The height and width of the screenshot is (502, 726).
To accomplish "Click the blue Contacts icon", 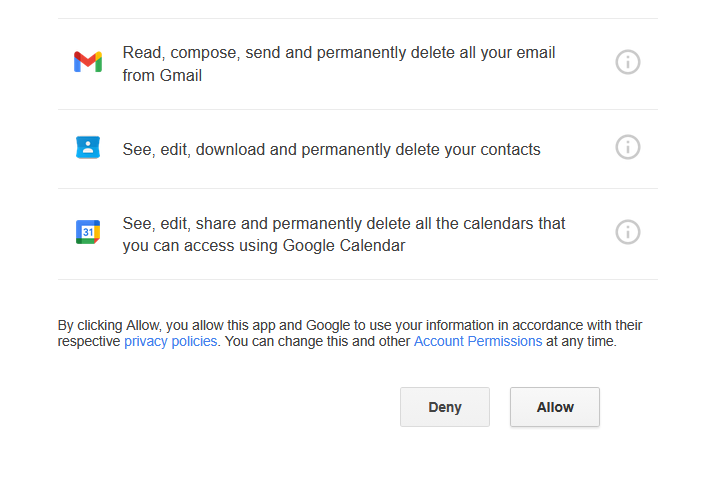I will (88, 148).
